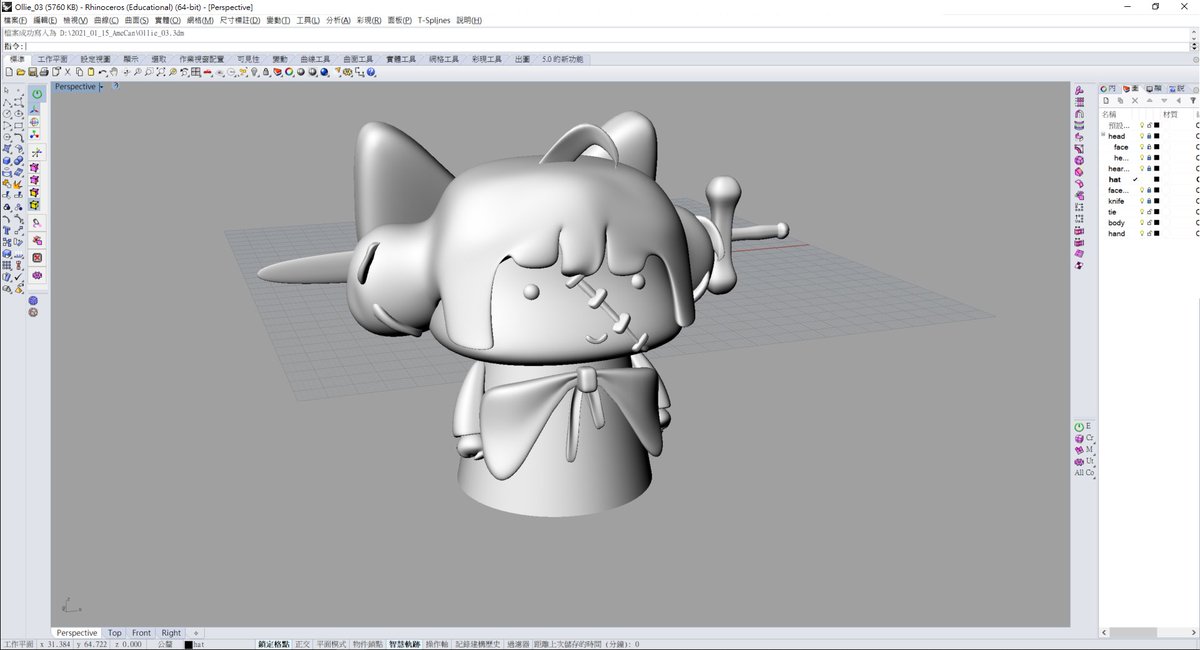Viewport: 1200px width, 650px height.
Task: Click the 工作平面 label in the status bar
Action: (x=17, y=645)
